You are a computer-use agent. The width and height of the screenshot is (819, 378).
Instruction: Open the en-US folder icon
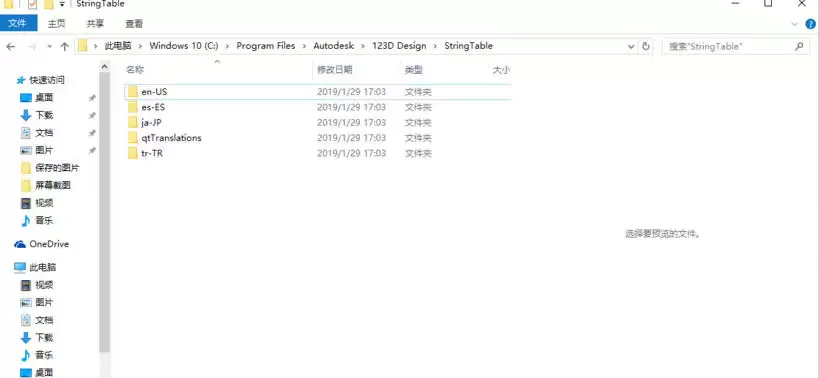pos(132,92)
